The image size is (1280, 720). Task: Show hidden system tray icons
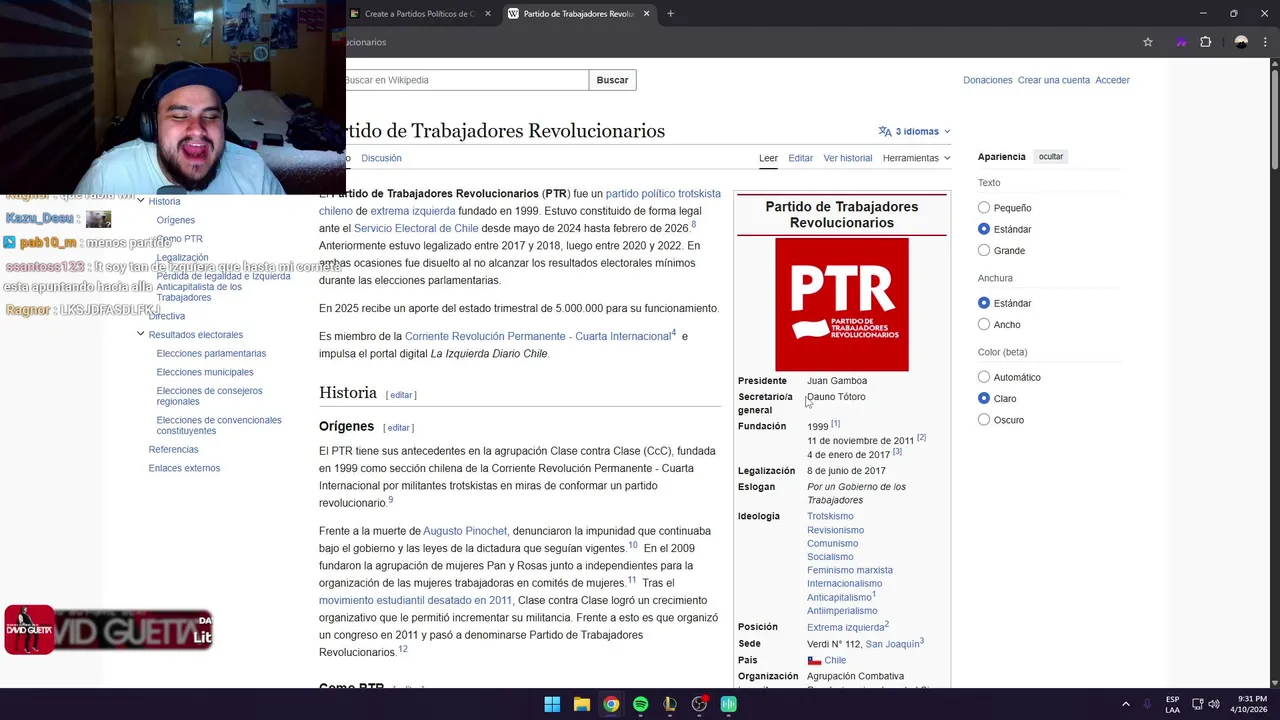(1125, 704)
